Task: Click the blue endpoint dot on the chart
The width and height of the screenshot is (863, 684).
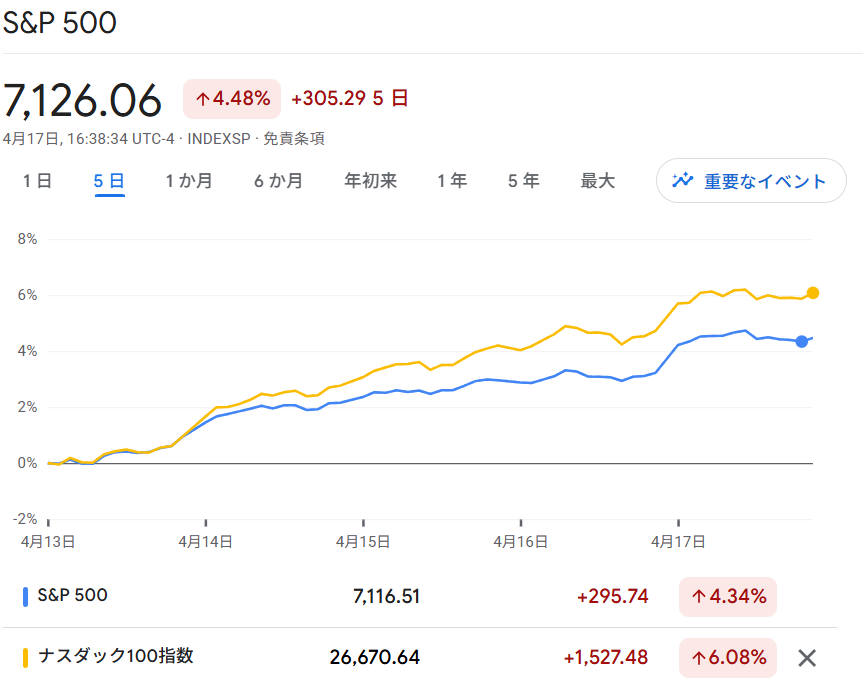Action: (x=803, y=343)
